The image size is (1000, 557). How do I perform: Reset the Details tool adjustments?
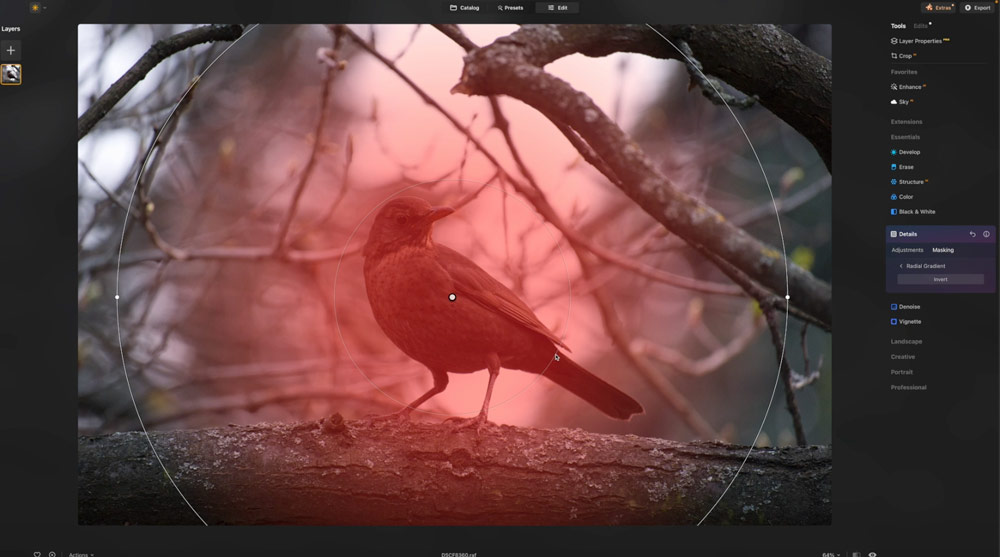(x=973, y=234)
